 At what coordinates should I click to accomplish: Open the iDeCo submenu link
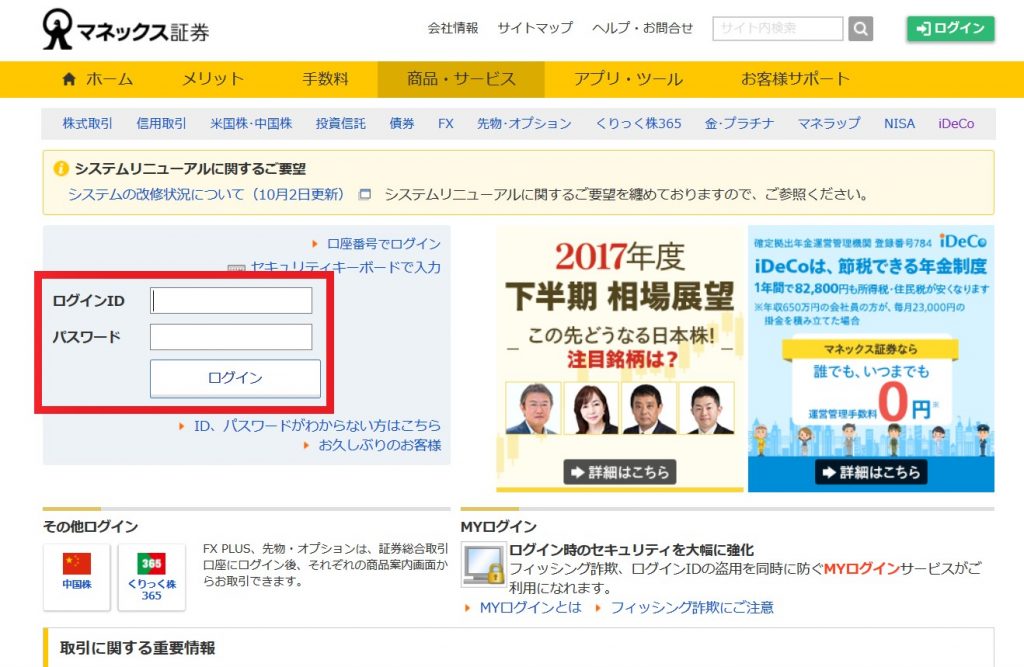[x=956, y=123]
